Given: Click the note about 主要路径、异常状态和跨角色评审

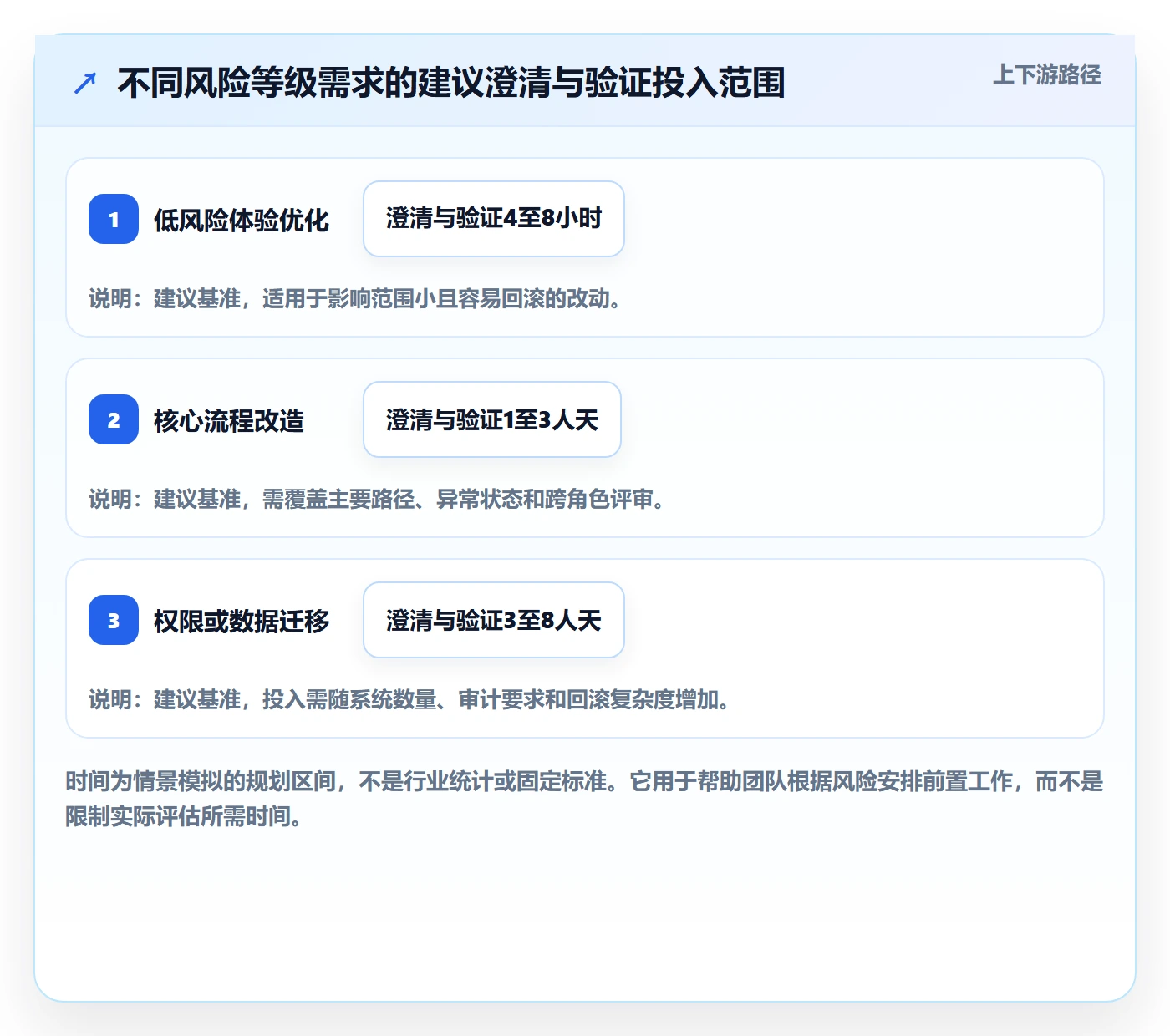Looking at the screenshot, I should point(377,499).
